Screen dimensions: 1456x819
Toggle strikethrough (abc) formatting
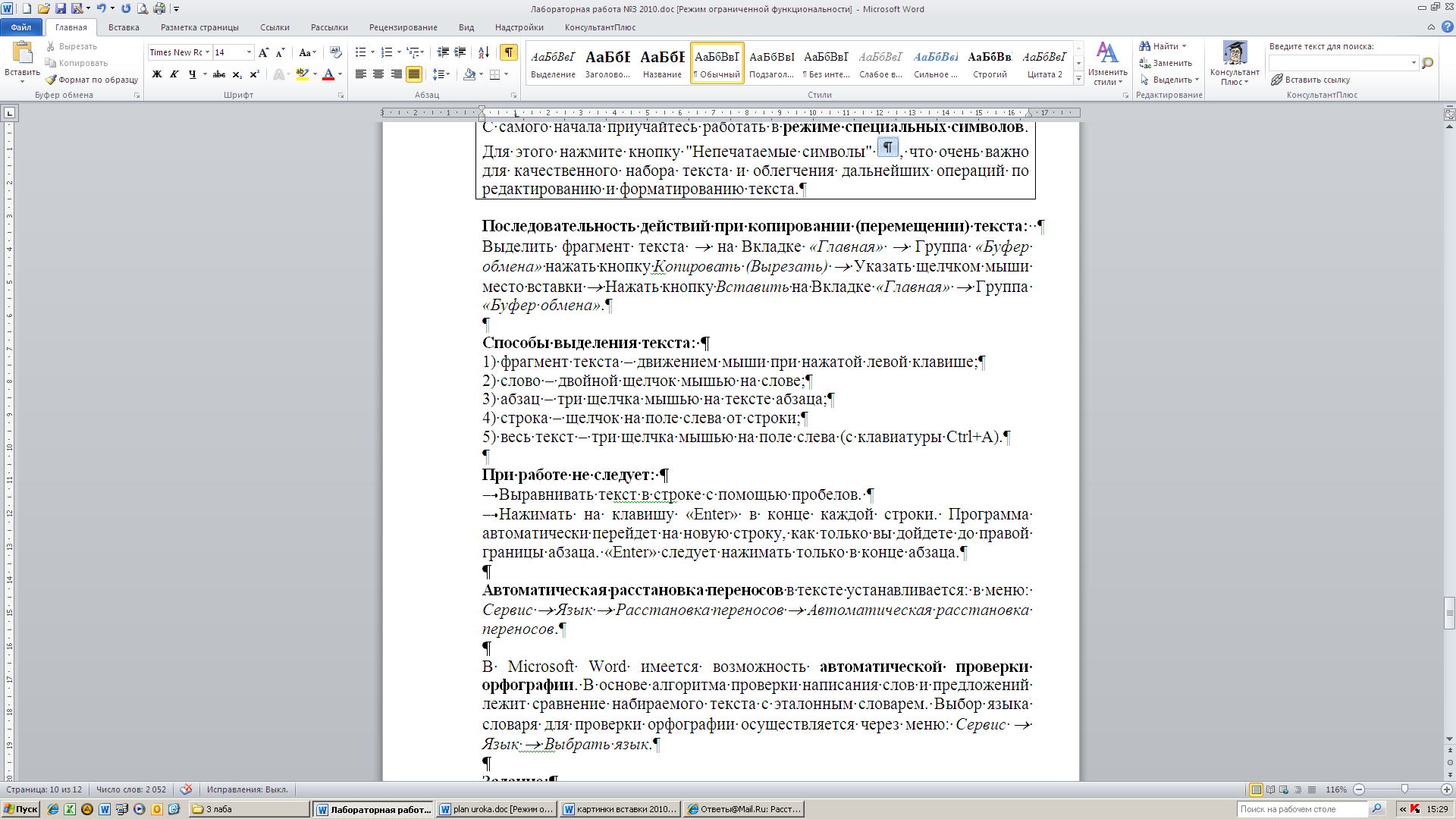(219, 74)
